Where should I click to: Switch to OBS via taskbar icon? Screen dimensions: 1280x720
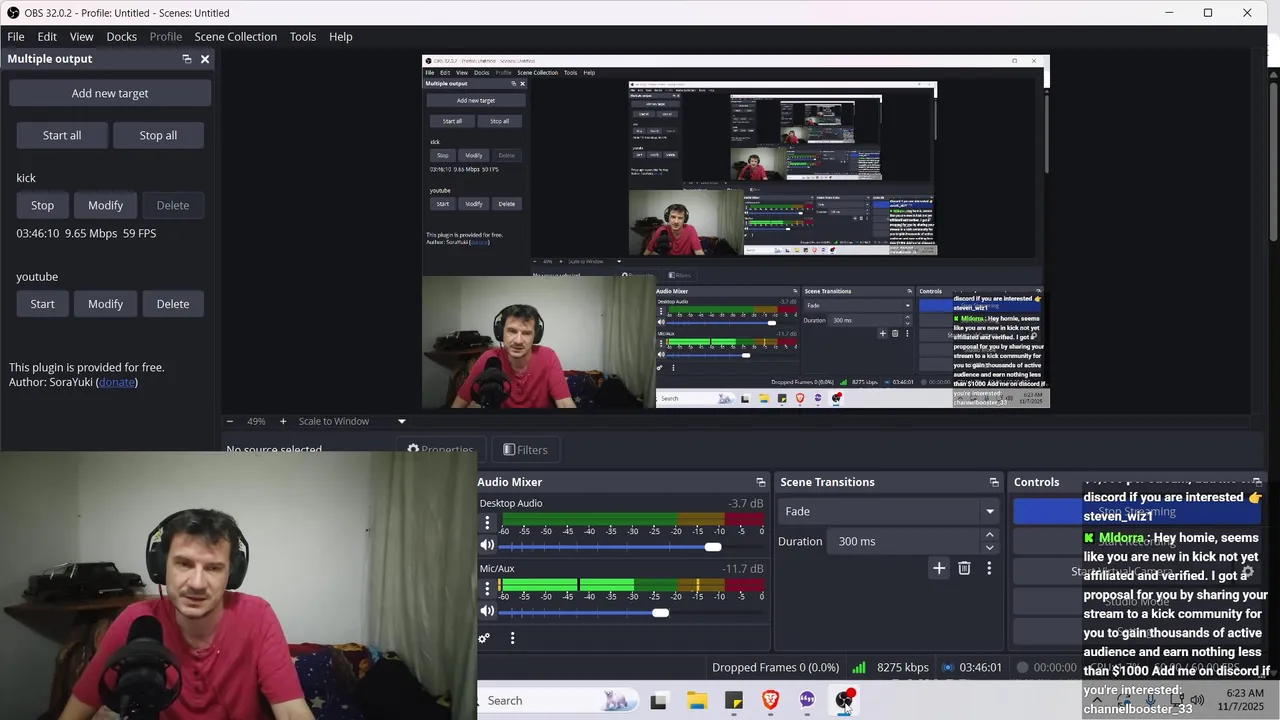(x=844, y=701)
